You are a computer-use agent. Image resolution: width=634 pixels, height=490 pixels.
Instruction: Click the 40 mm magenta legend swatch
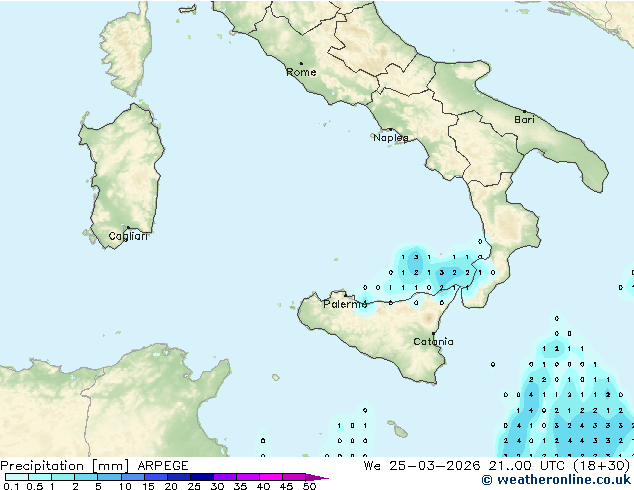click(271, 477)
